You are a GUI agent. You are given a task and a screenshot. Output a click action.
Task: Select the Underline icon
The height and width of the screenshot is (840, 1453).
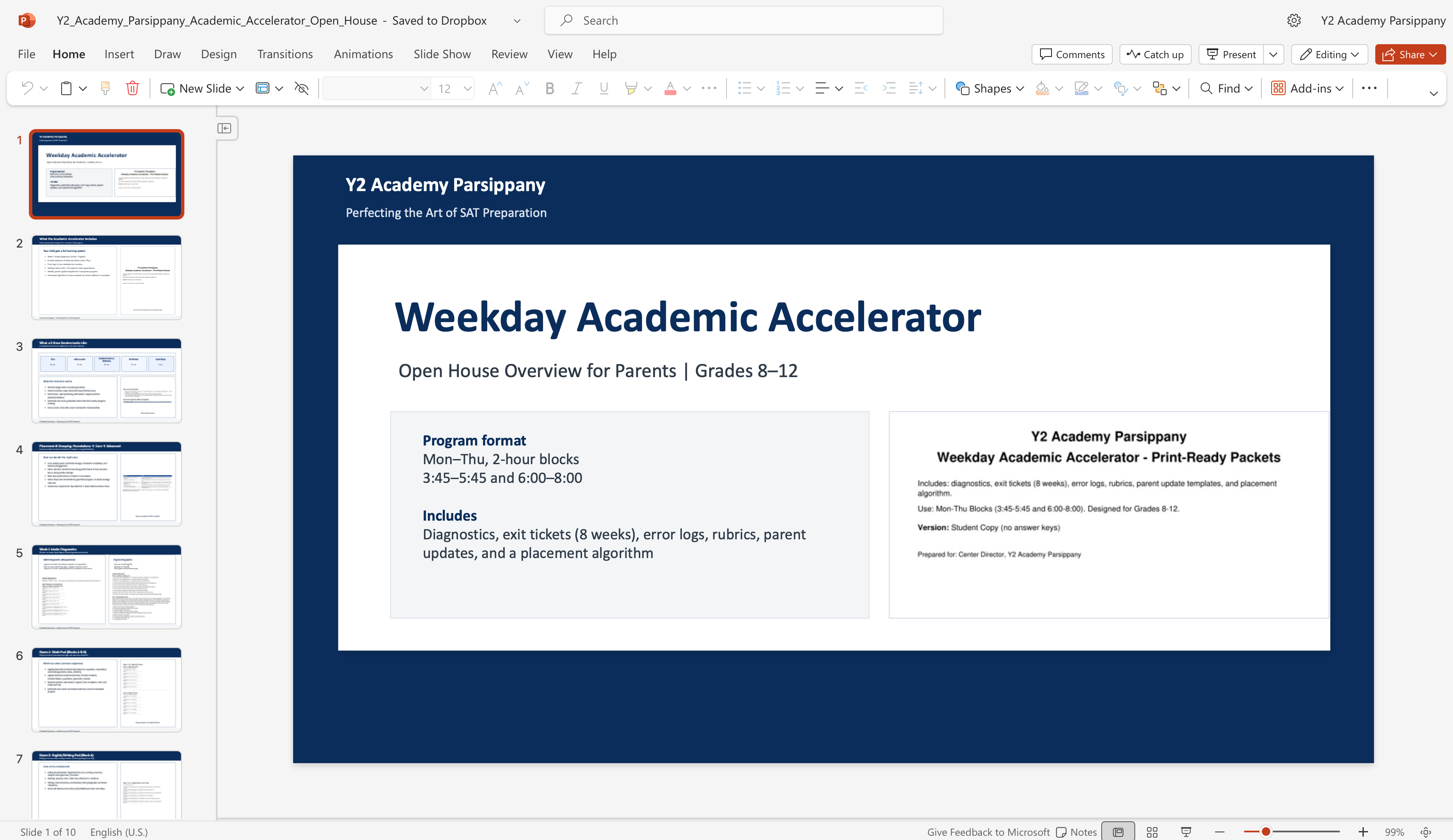click(x=603, y=87)
